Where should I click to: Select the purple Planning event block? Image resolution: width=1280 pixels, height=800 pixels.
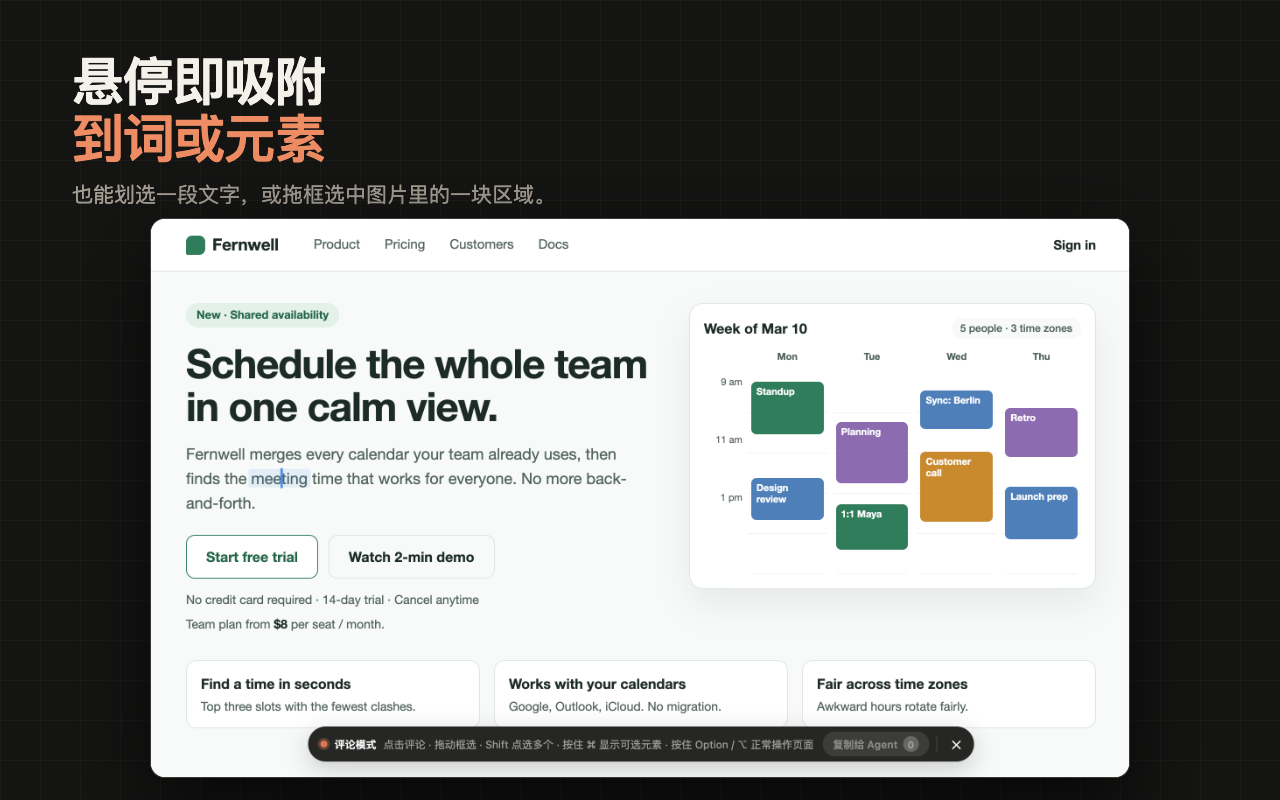(872, 452)
